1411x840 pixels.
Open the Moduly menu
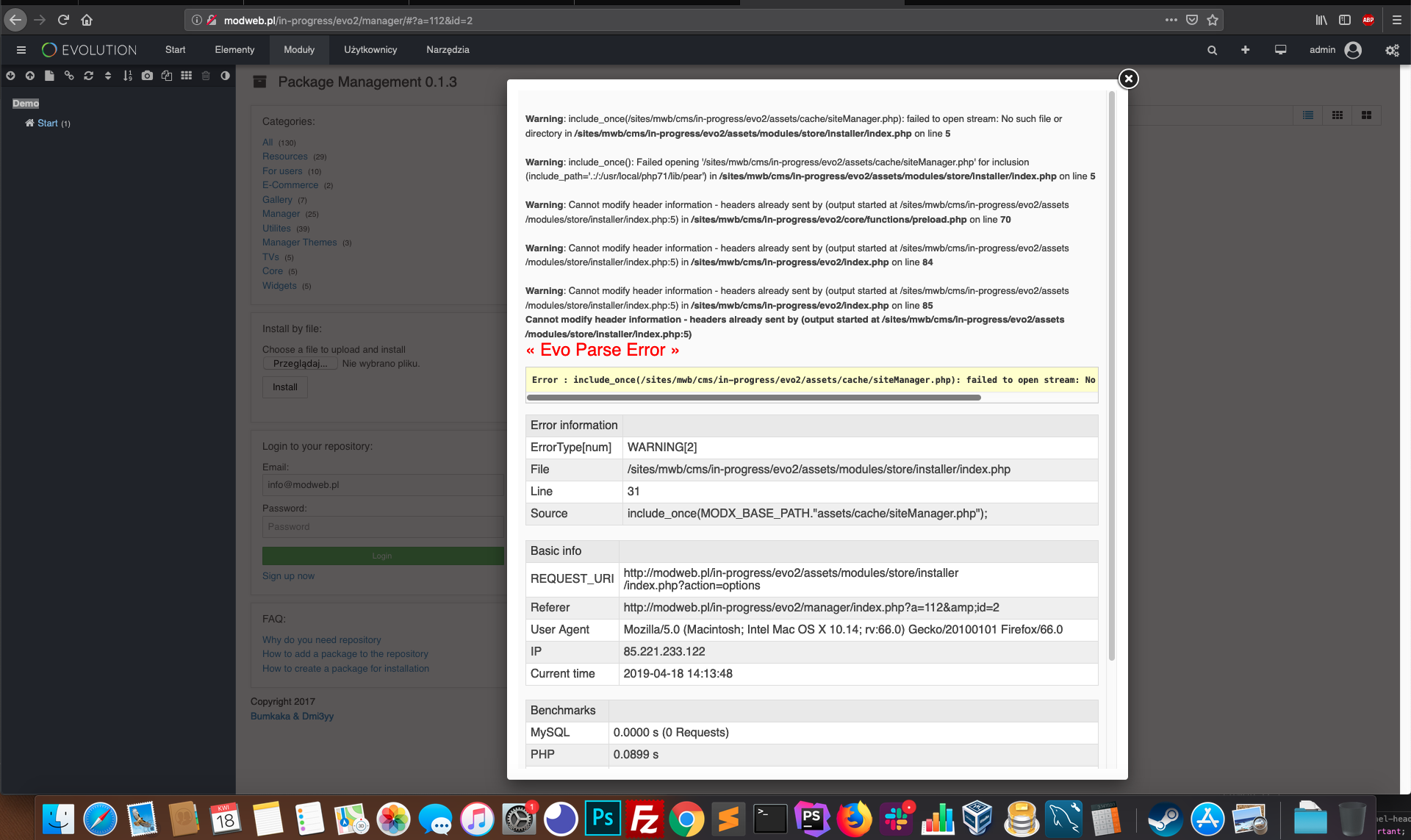tap(298, 49)
